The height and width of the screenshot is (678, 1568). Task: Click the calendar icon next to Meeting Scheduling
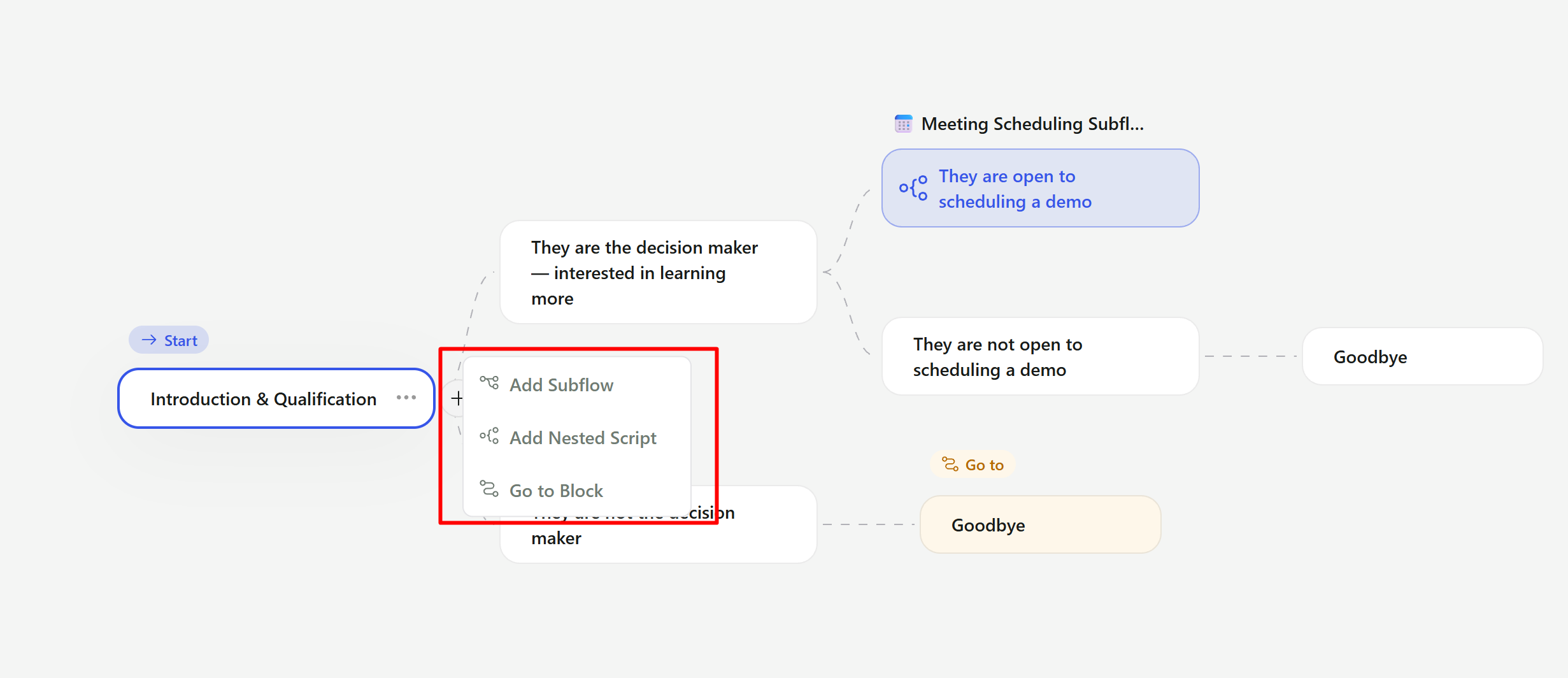click(903, 124)
